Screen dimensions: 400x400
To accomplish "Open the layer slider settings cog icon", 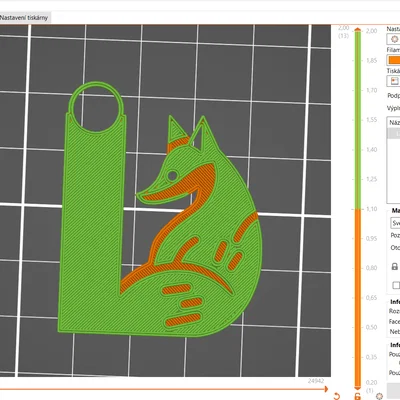I will pyautogui.click(x=379, y=396).
